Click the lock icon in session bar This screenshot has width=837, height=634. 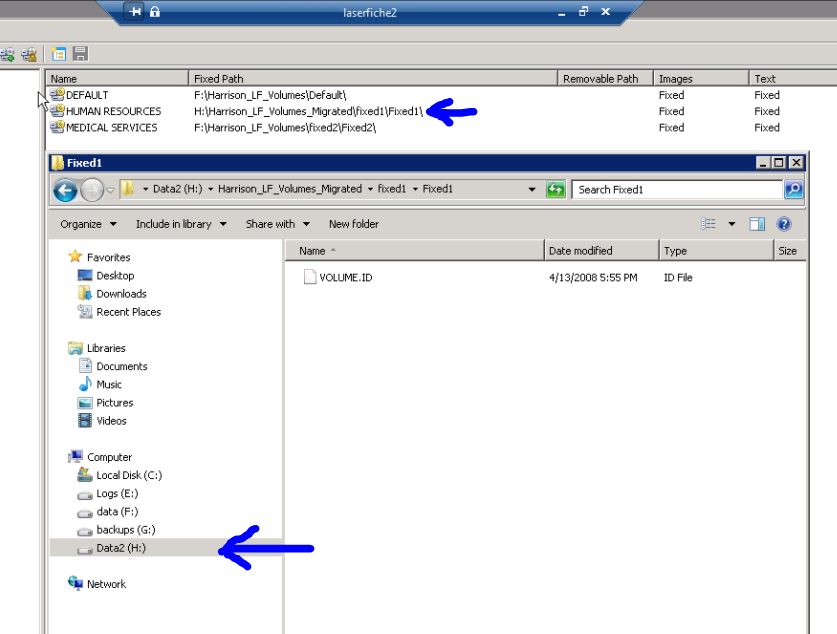point(155,12)
